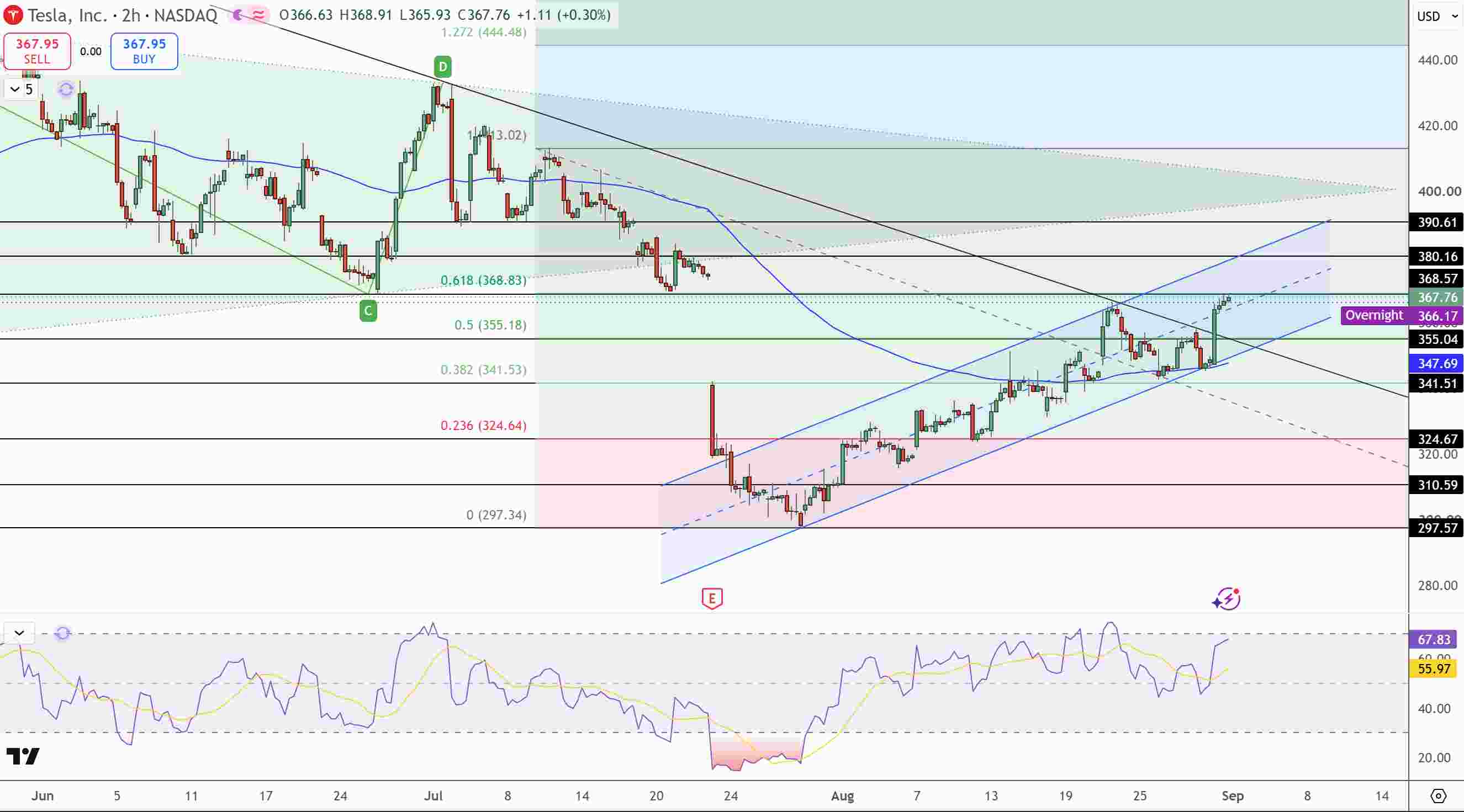Click the 310.59 price level label

[x=1436, y=485]
